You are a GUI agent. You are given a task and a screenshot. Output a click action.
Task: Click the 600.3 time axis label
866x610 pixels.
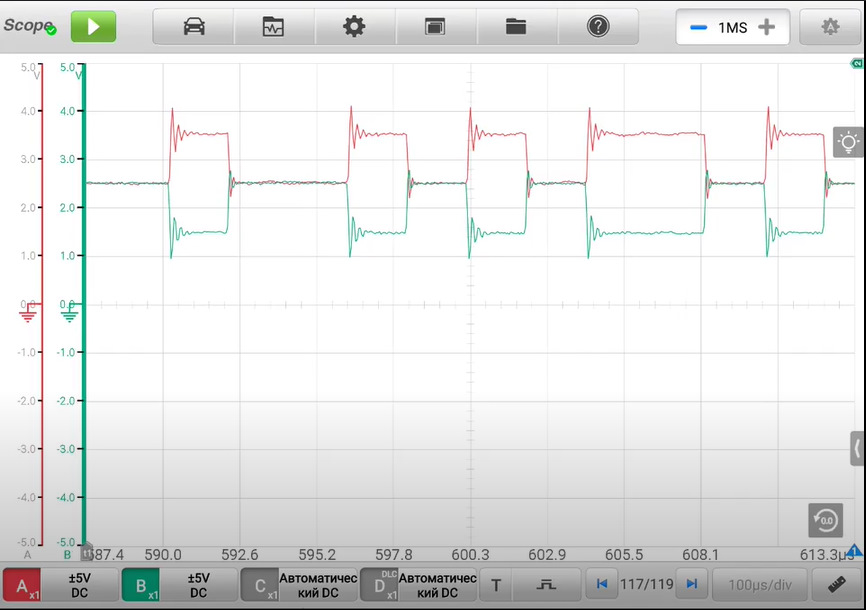point(471,554)
